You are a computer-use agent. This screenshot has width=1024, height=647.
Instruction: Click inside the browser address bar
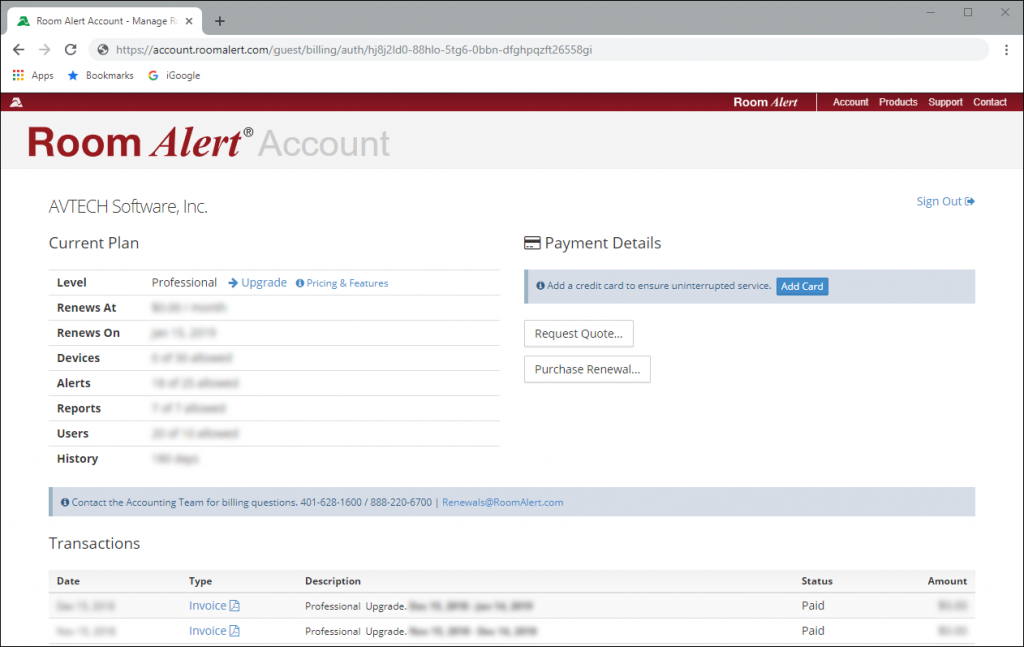point(400,47)
